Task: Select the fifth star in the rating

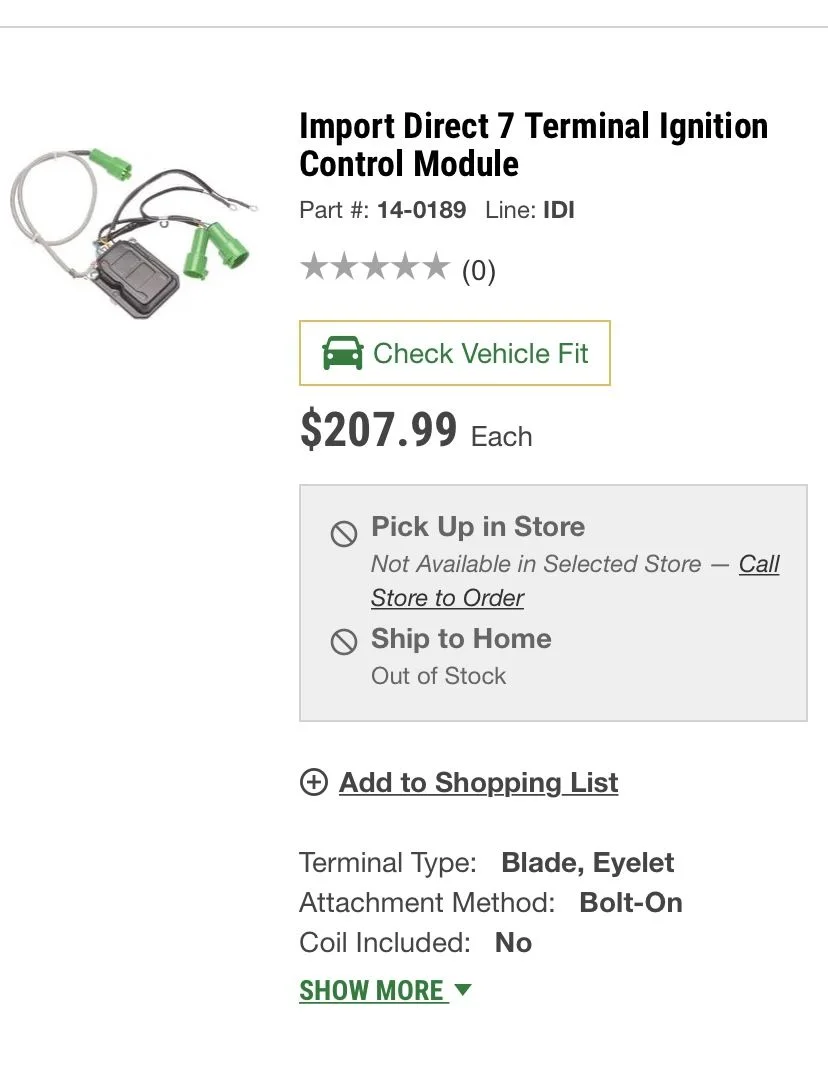Action: pos(435,267)
